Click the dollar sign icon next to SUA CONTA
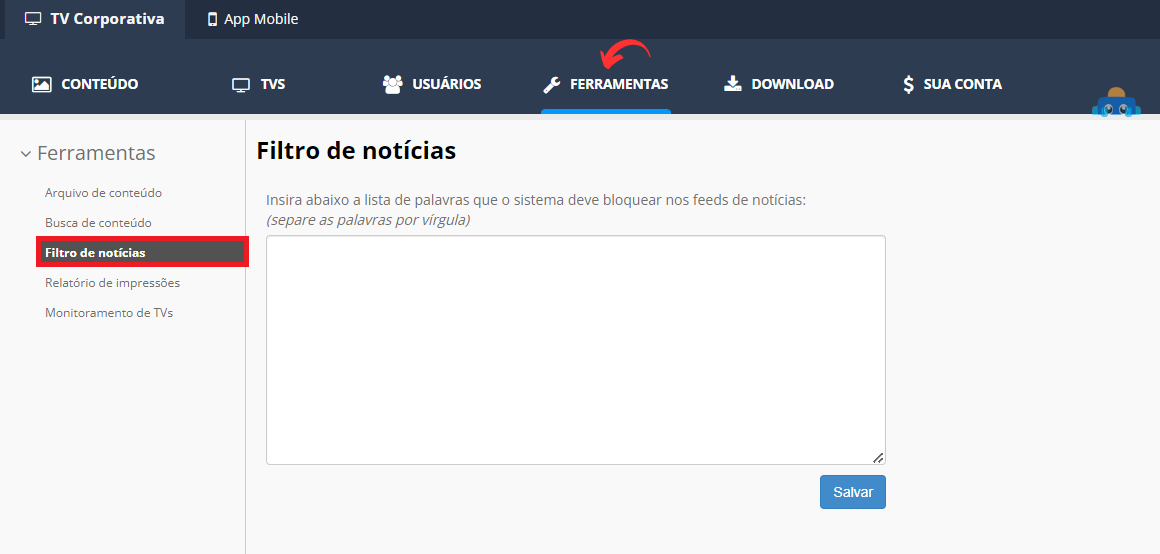 tap(908, 84)
